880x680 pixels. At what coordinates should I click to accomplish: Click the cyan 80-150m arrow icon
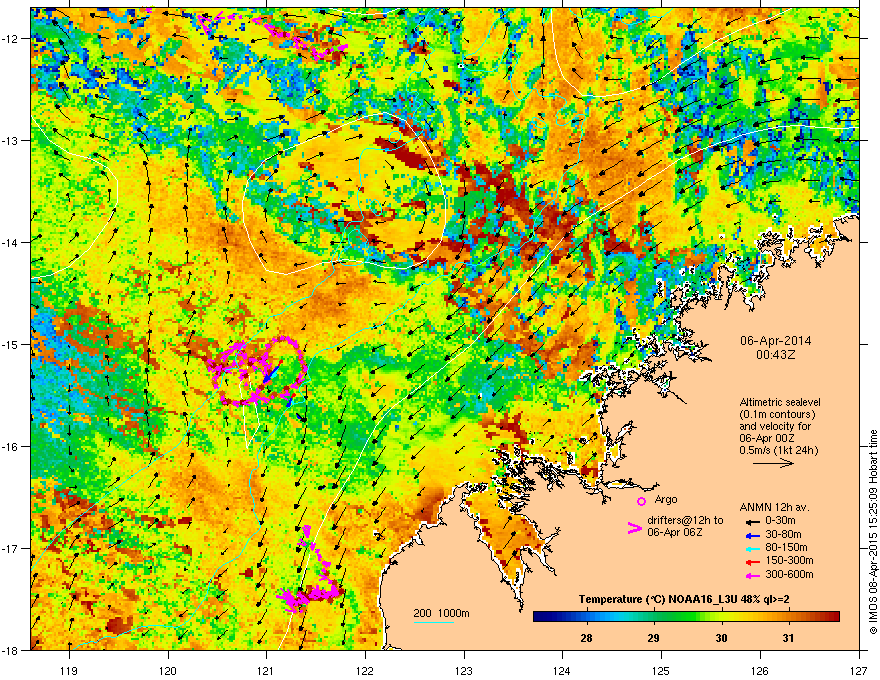point(752,548)
